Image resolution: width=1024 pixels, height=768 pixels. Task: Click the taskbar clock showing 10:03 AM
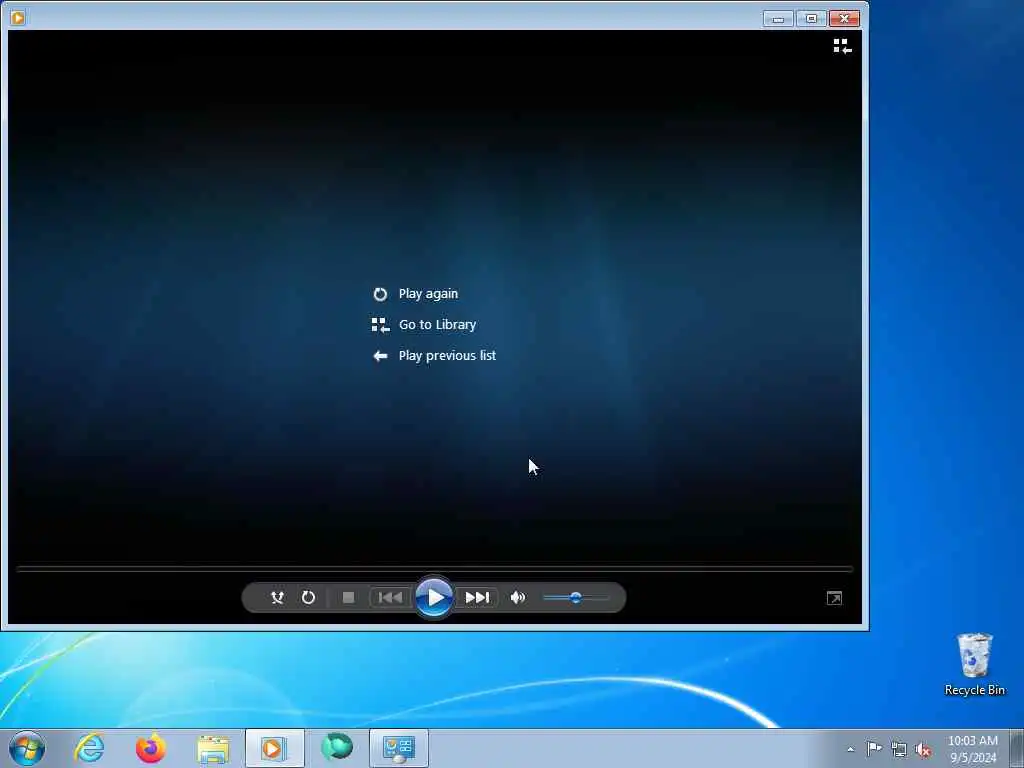tap(972, 748)
